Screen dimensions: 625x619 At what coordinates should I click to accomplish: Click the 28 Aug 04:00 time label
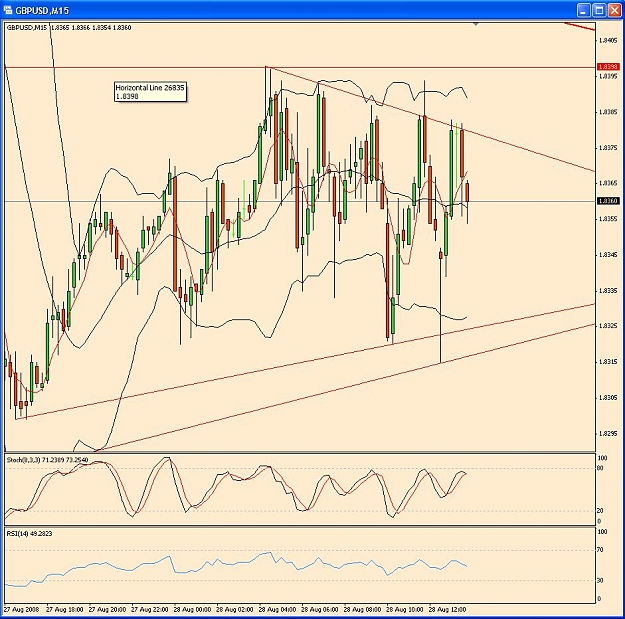(277, 609)
